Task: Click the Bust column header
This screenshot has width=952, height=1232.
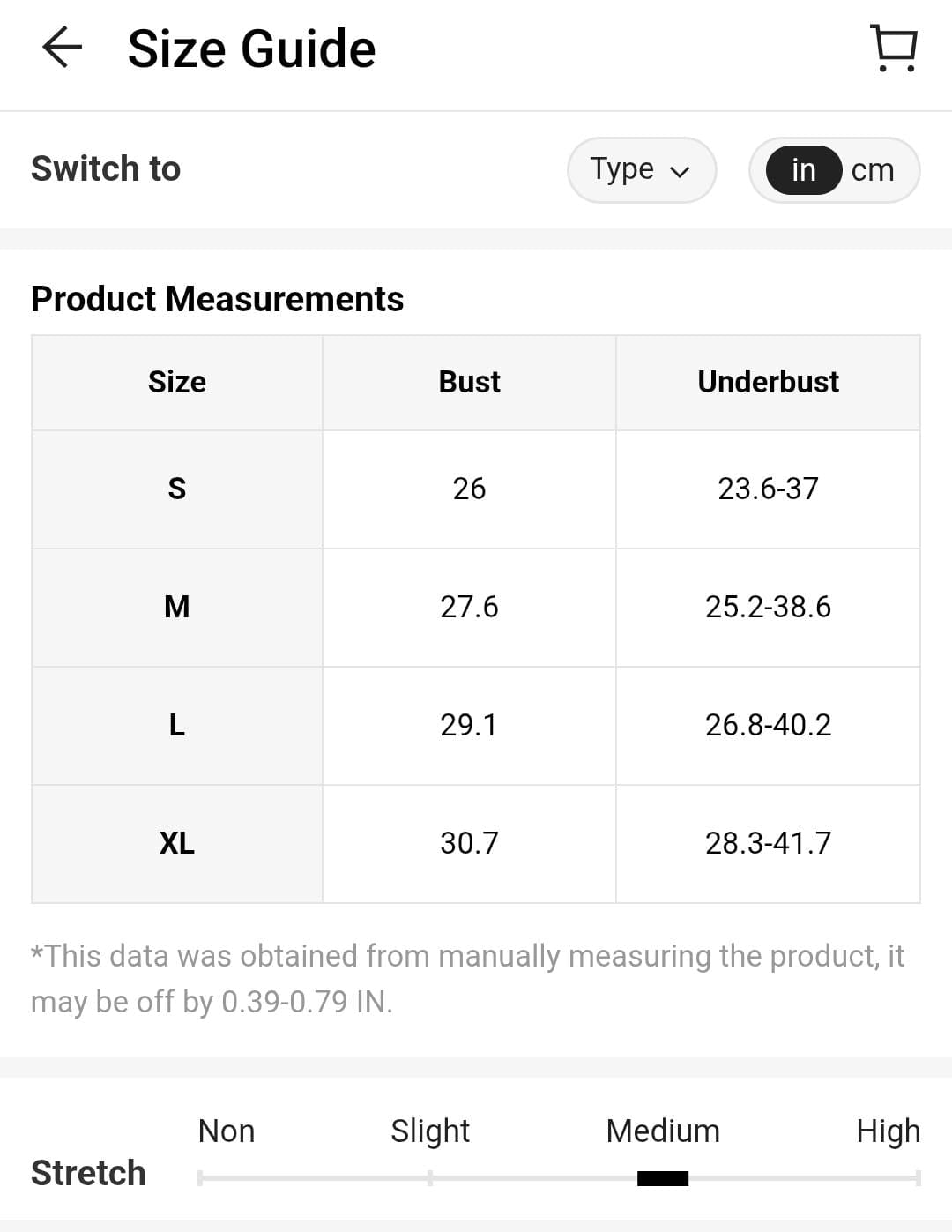Action: pos(469,382)
